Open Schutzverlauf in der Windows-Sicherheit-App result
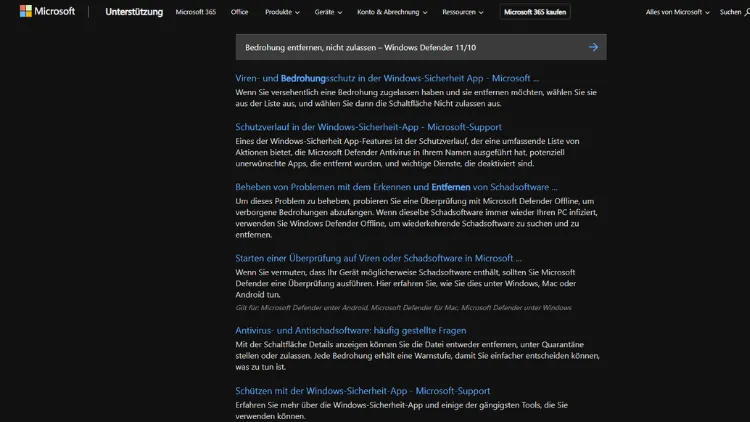 click(x=368, y=127)
